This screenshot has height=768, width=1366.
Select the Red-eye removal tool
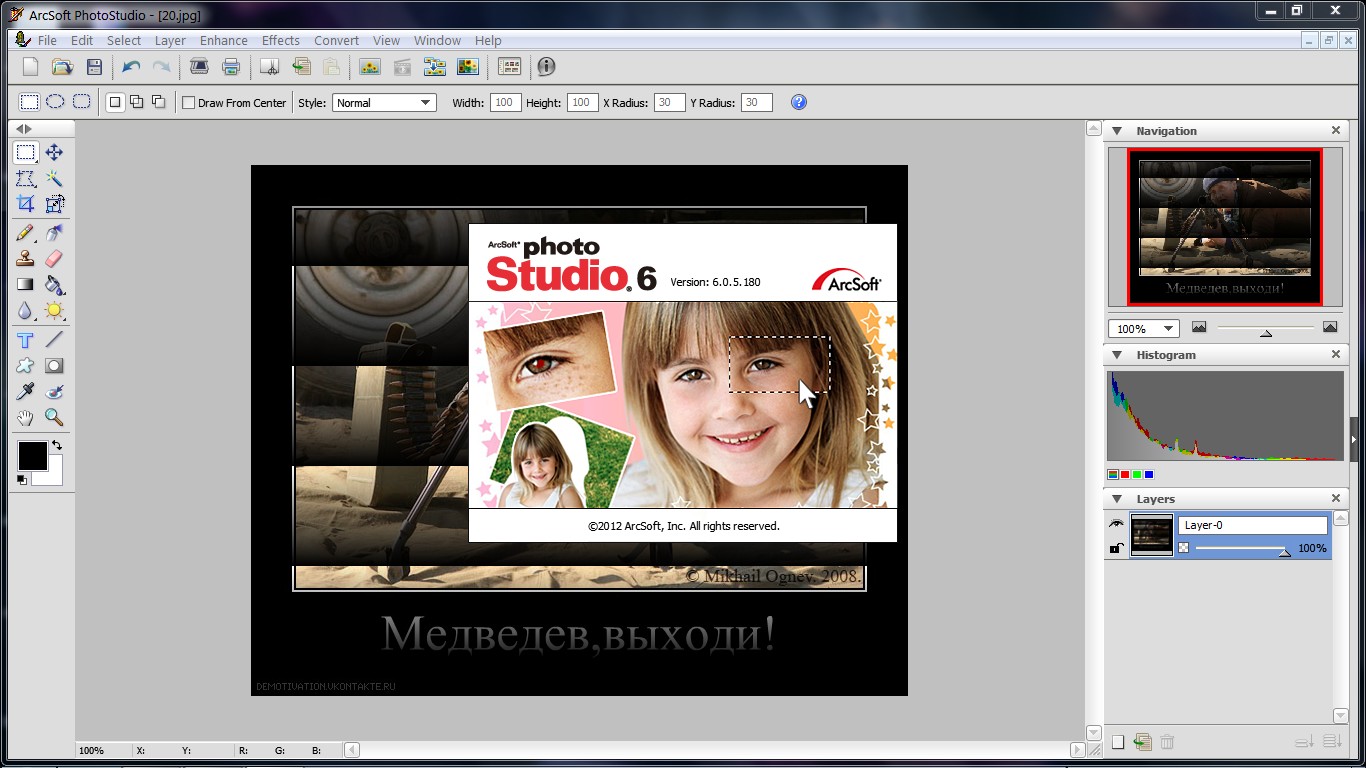pos(54,391)
